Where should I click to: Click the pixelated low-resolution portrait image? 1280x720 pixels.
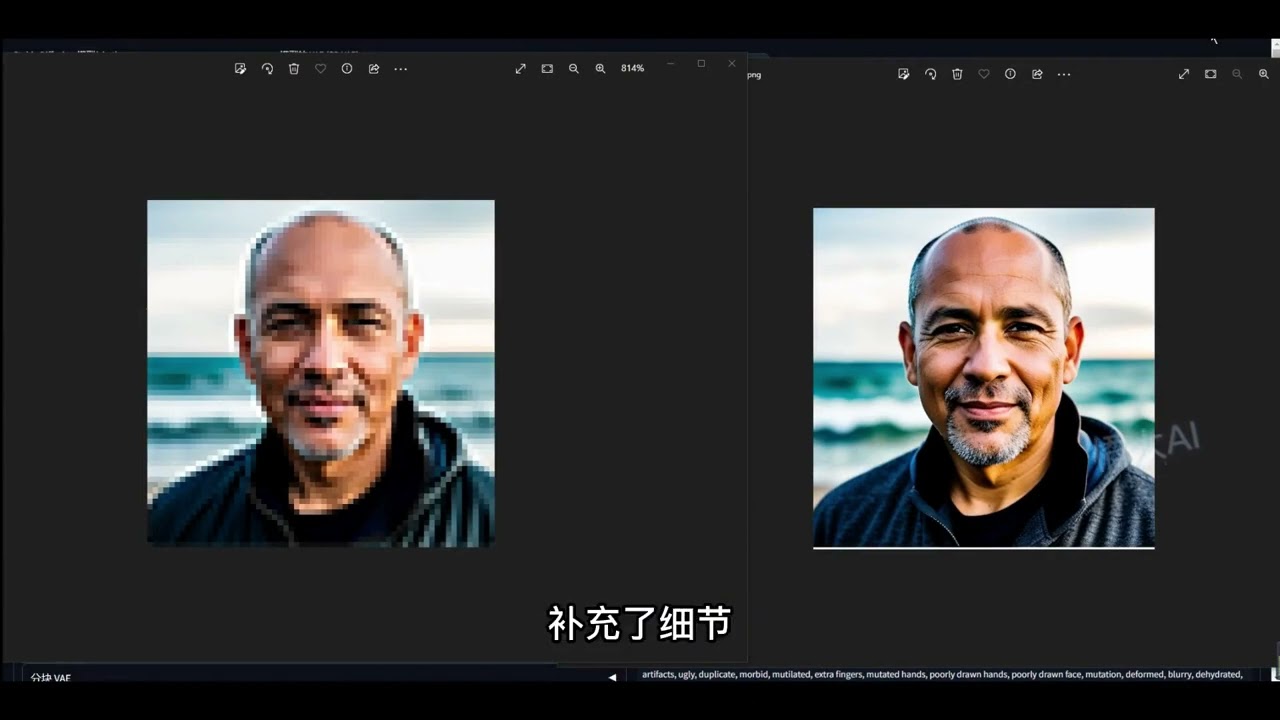321,373
